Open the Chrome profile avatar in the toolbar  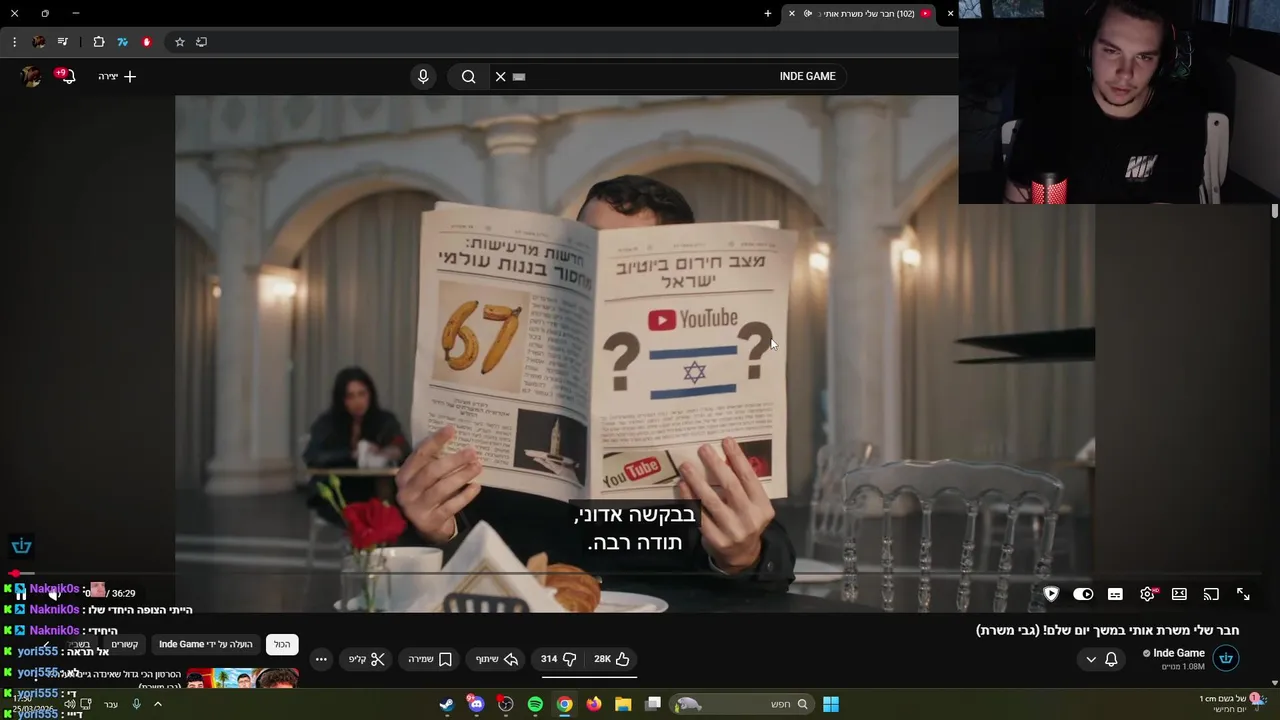(x=39, y=42)
